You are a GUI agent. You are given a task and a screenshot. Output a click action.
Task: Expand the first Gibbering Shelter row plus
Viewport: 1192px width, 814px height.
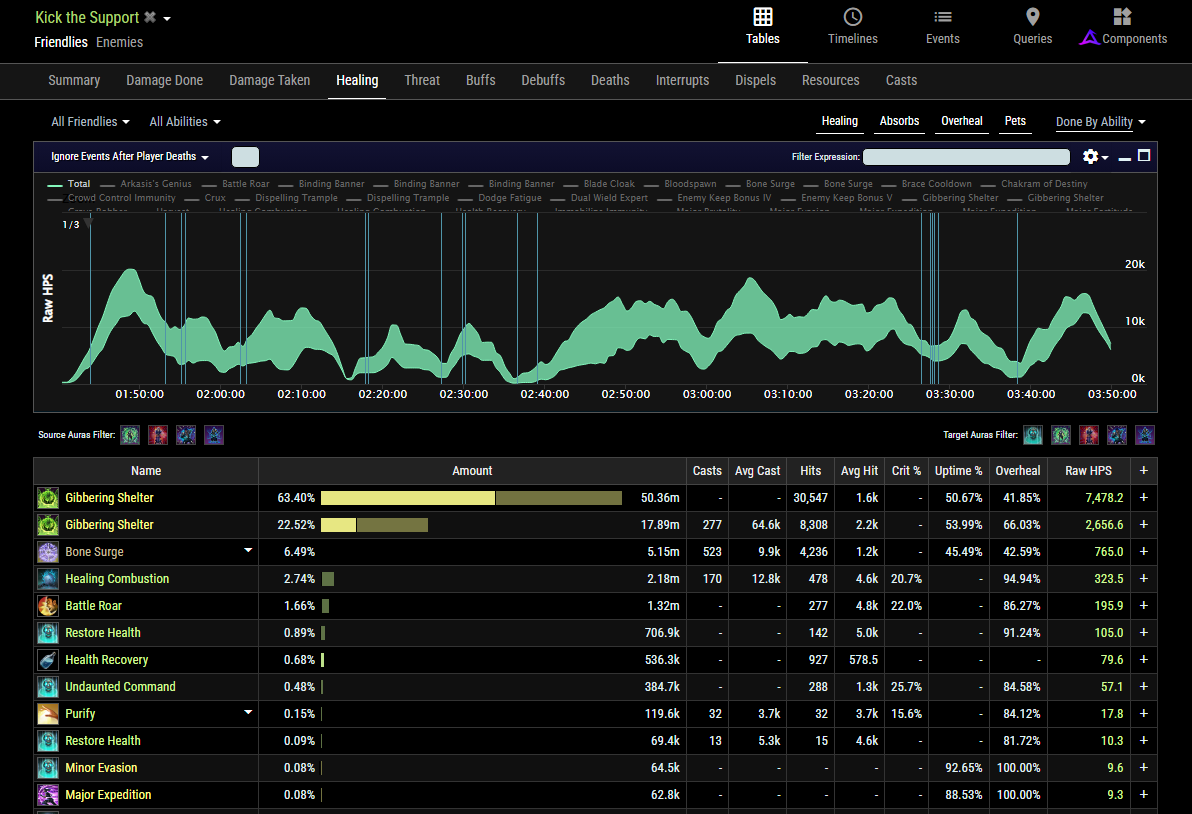pyautogui.click(x=1143, y=498)
